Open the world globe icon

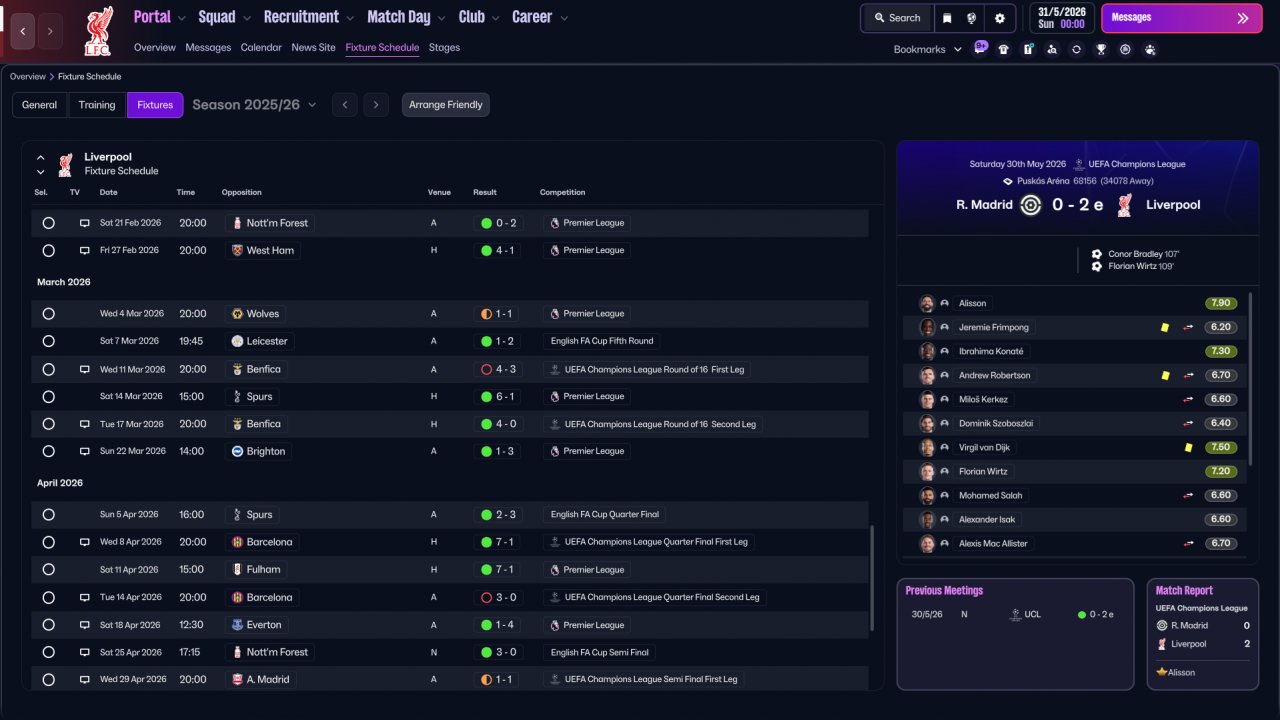(x=972, y=18)
